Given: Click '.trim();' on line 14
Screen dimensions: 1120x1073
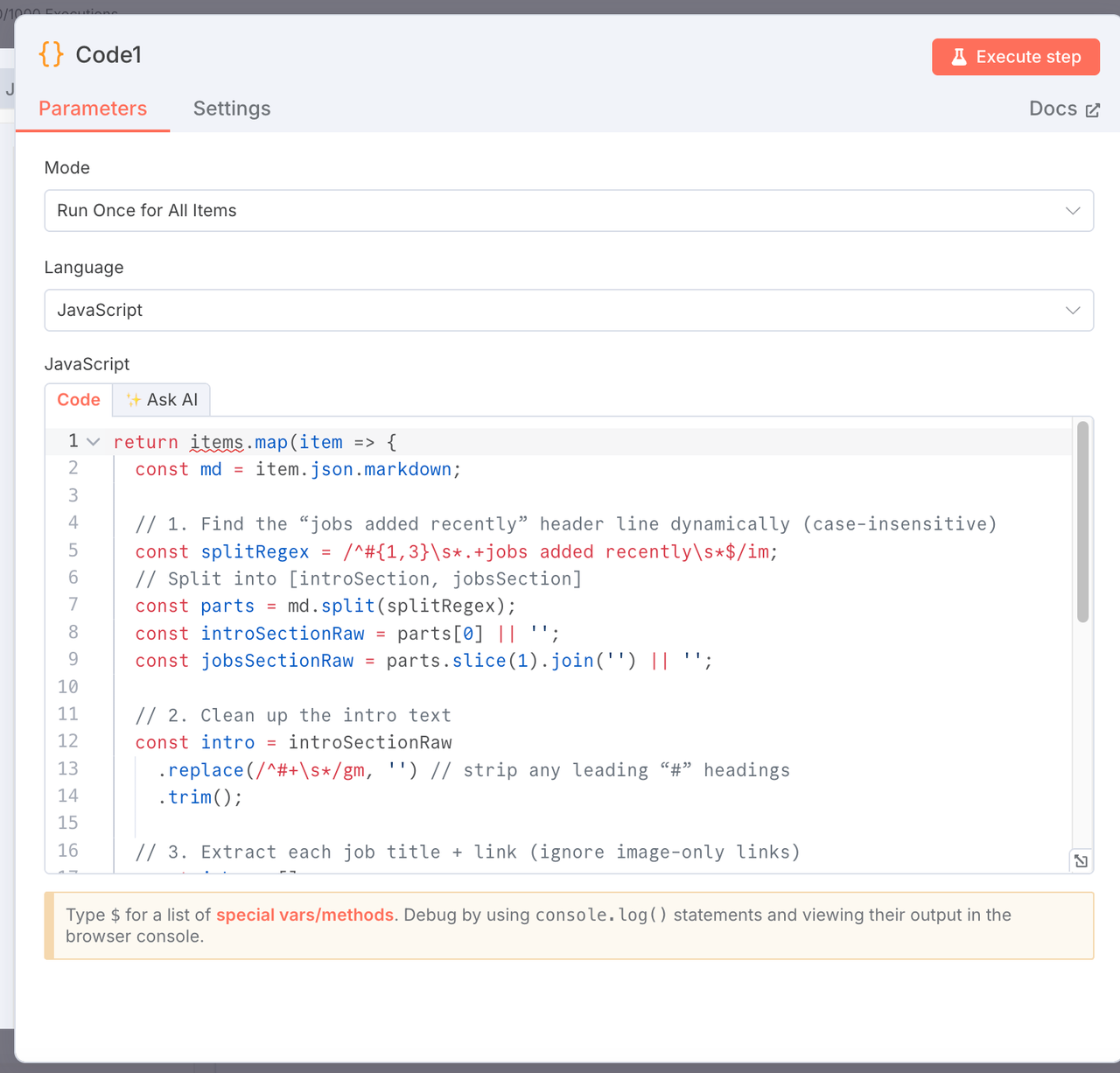Looking at the screenshot, I should (x=199, y=797).
